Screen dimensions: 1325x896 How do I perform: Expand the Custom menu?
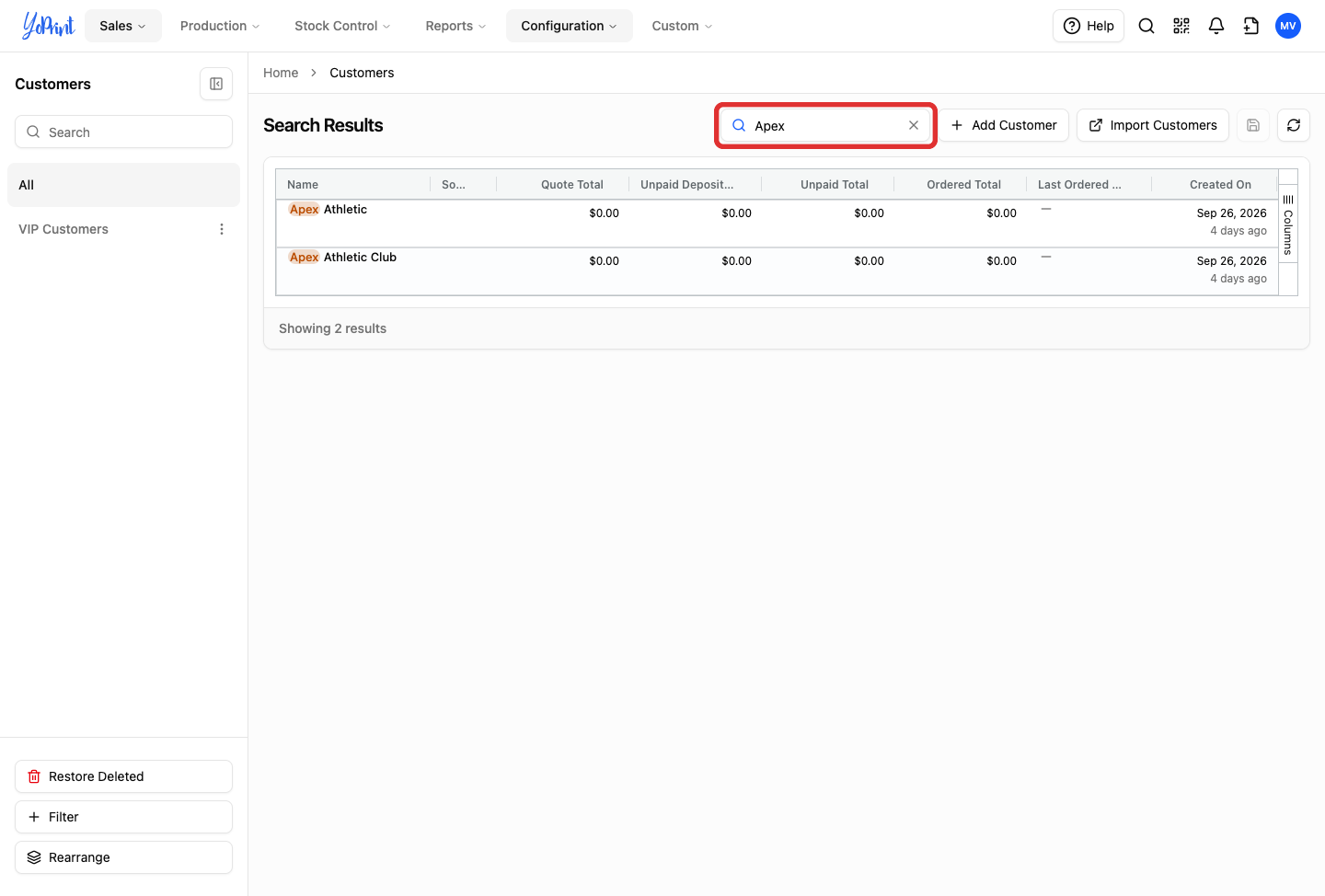pos(682,26)
